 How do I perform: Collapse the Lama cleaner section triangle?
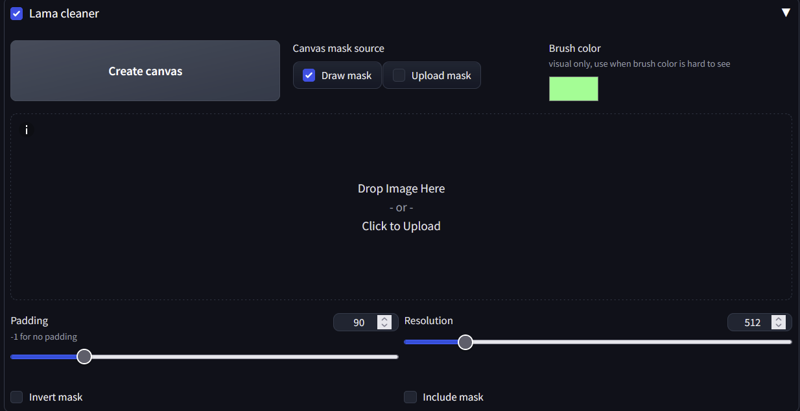786,13
